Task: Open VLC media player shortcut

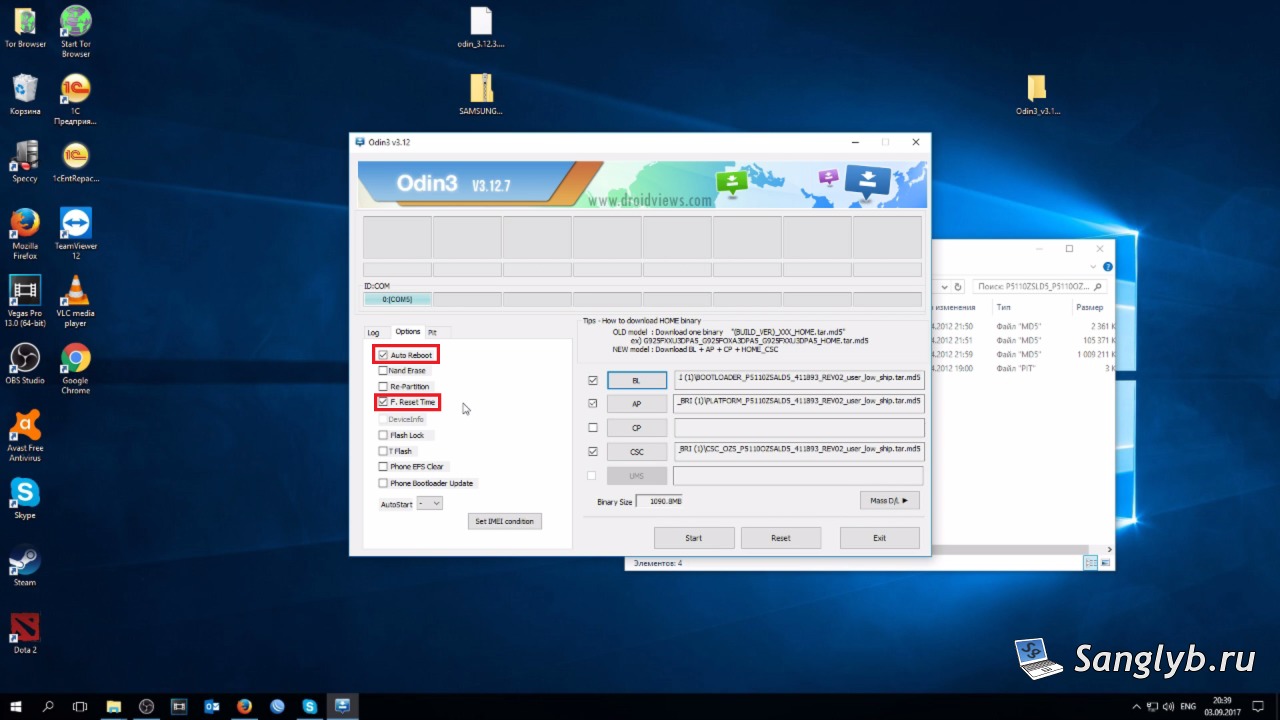Action: point(76,301)
